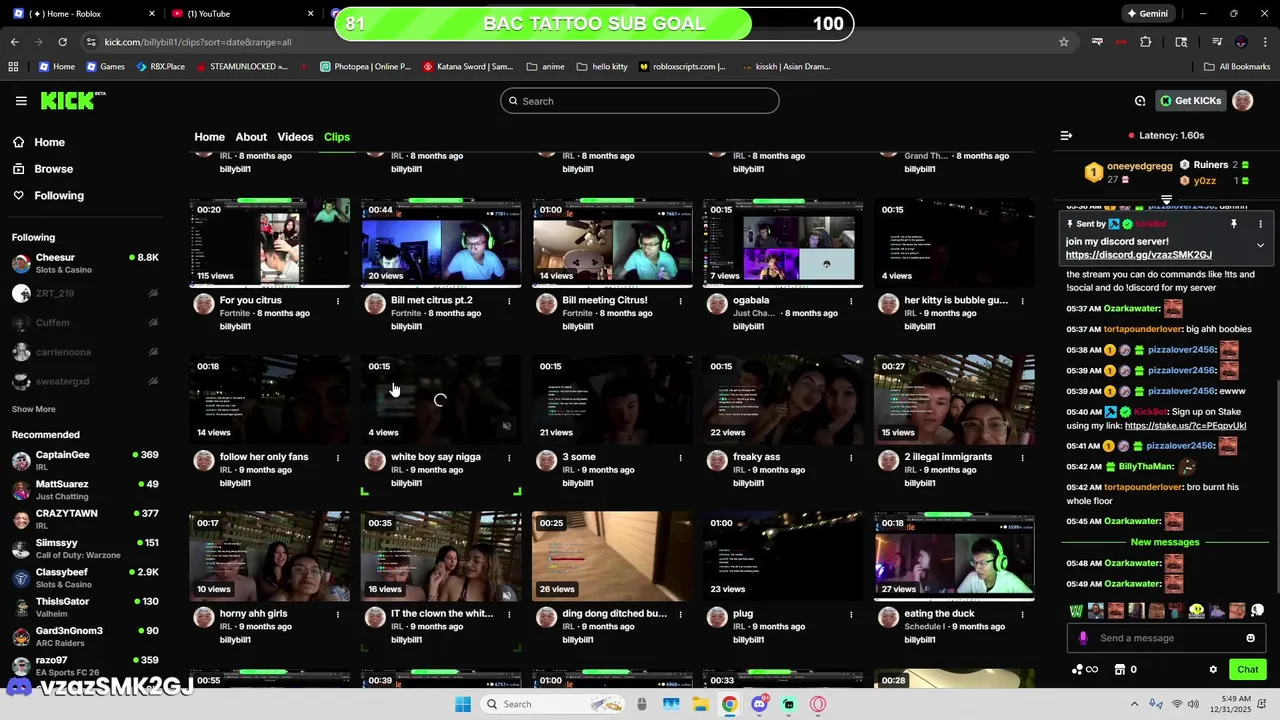Open the chat shop icon
This screenshot has height=720, width=1280.
click(x=1120, y=670)
